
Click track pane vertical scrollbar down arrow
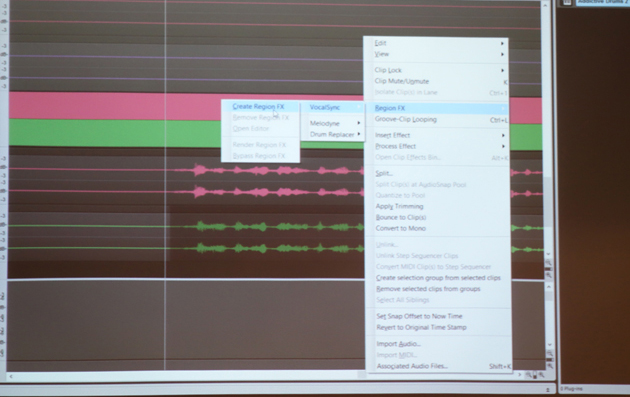coord(548,254)
